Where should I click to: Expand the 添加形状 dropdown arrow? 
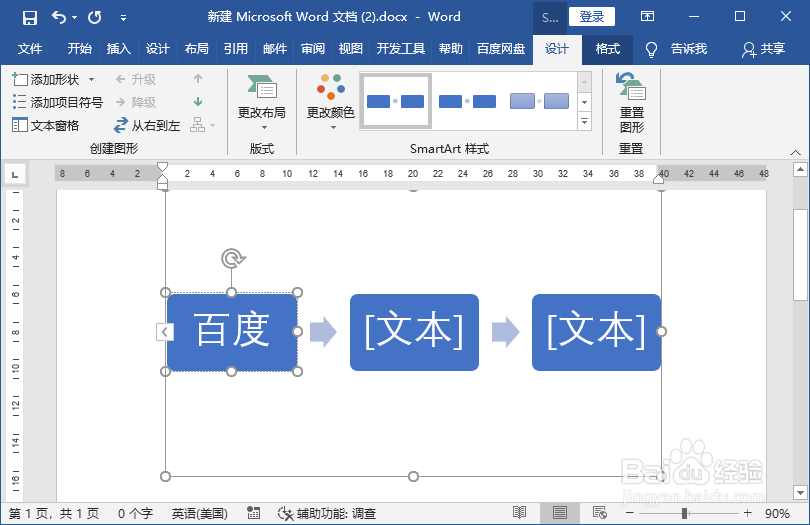click(91, 80)
